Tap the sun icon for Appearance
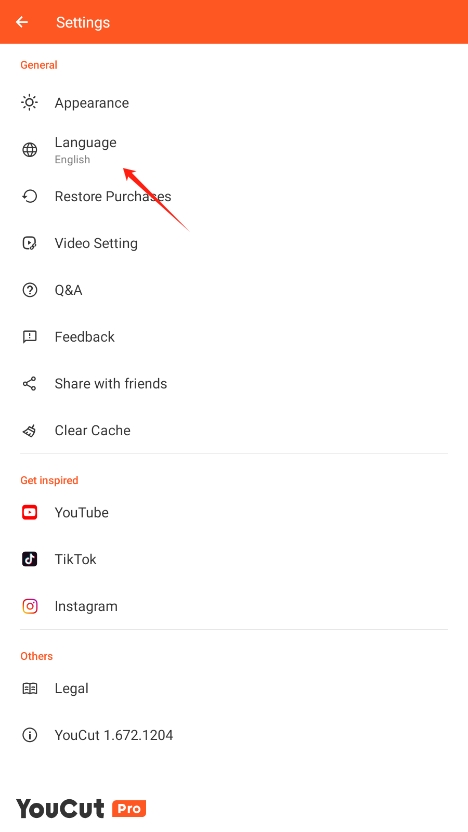 pos(29,102)
